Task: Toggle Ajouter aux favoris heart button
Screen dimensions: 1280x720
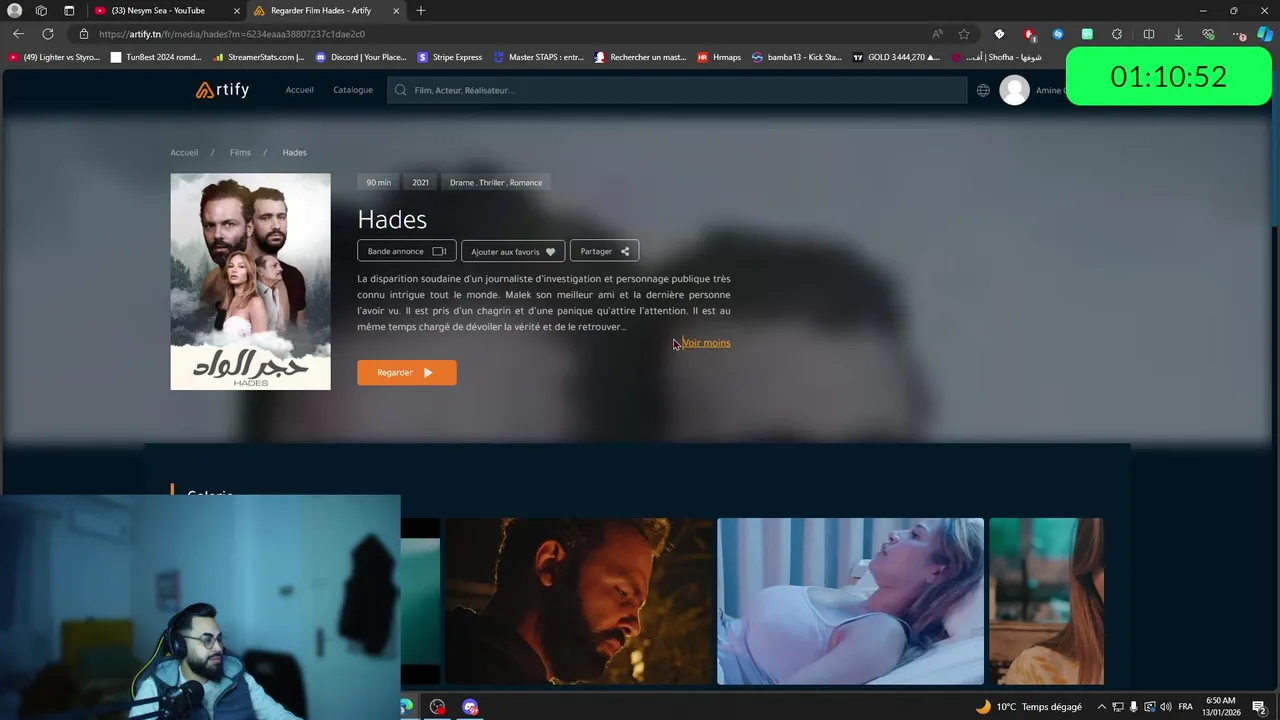Action: click(513, 251)
